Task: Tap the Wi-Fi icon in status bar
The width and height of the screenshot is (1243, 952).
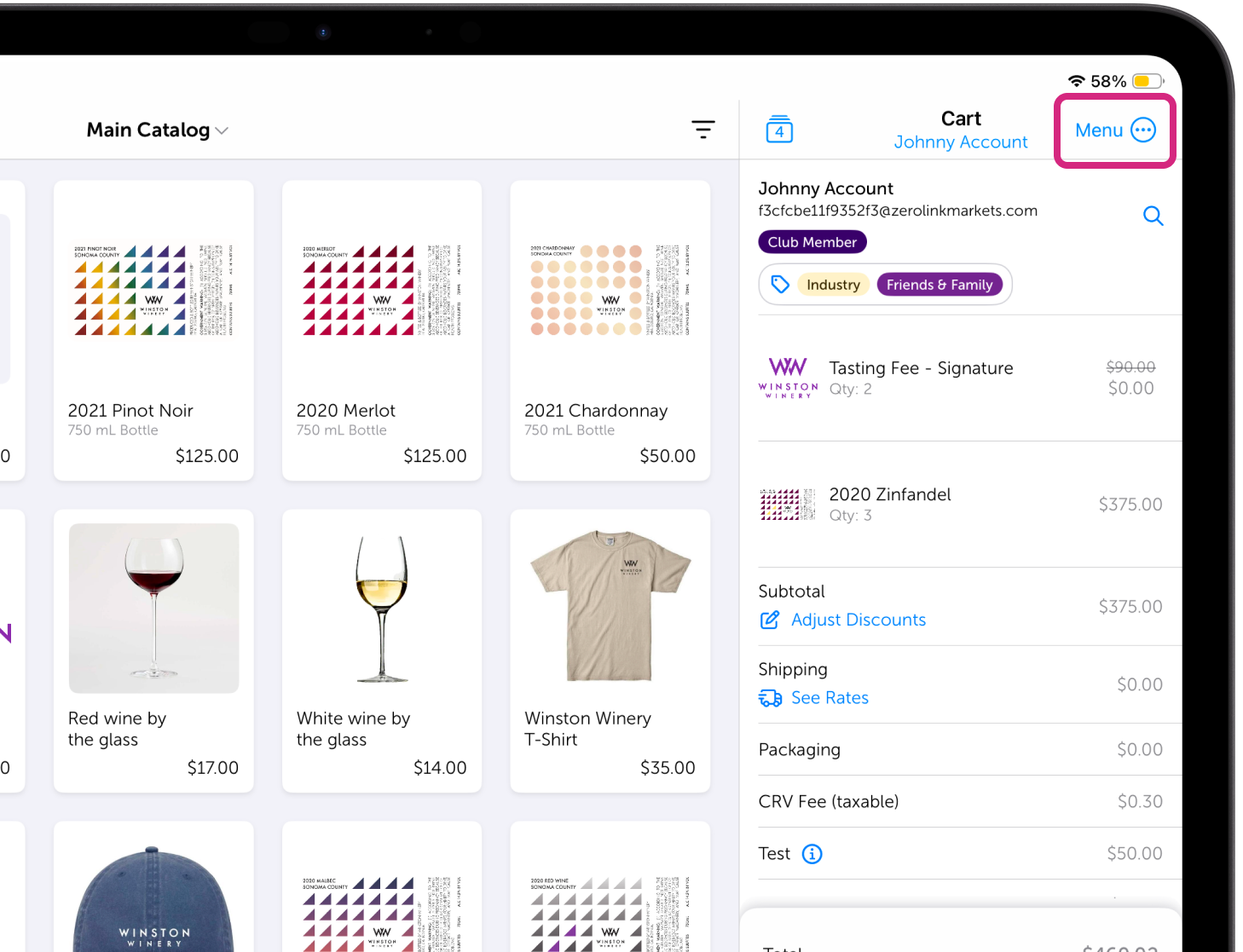Action: coord(1077,81)
